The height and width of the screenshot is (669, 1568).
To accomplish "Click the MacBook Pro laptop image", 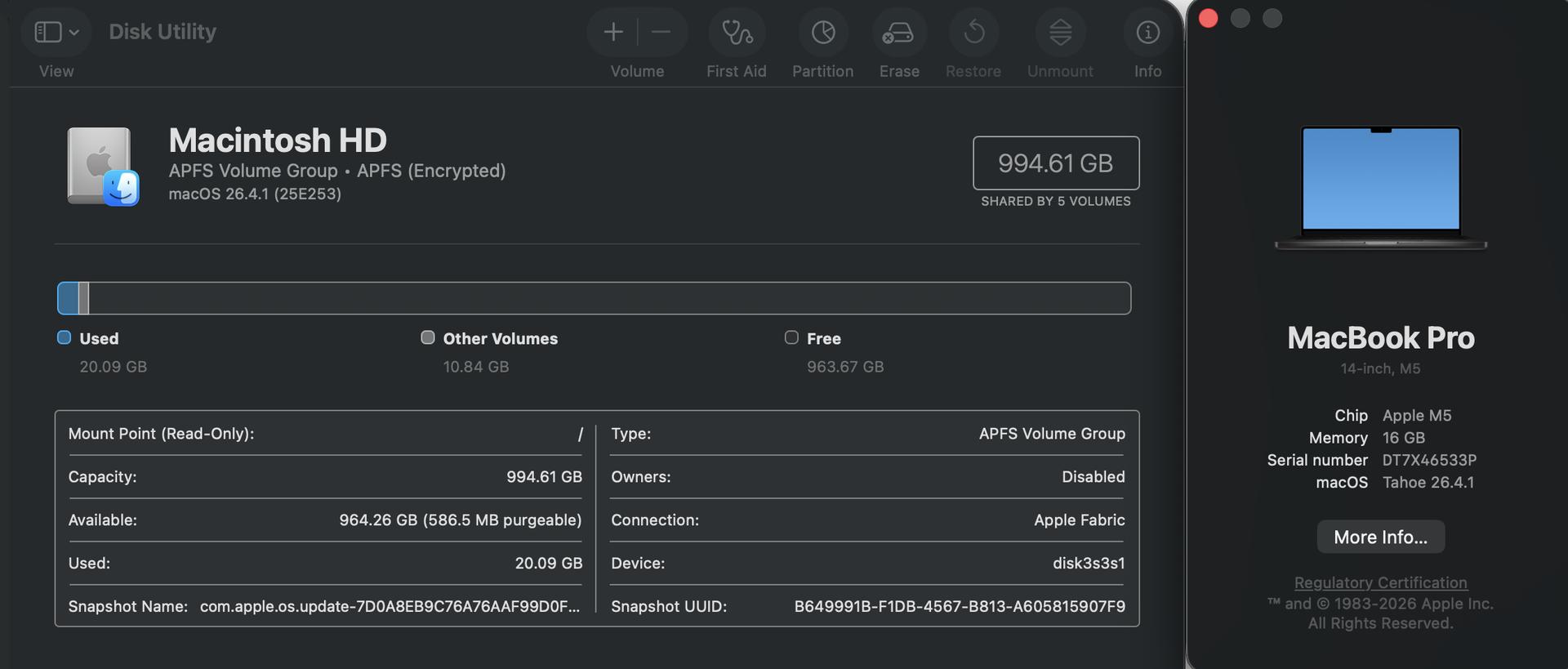I will pos(1380,187).
